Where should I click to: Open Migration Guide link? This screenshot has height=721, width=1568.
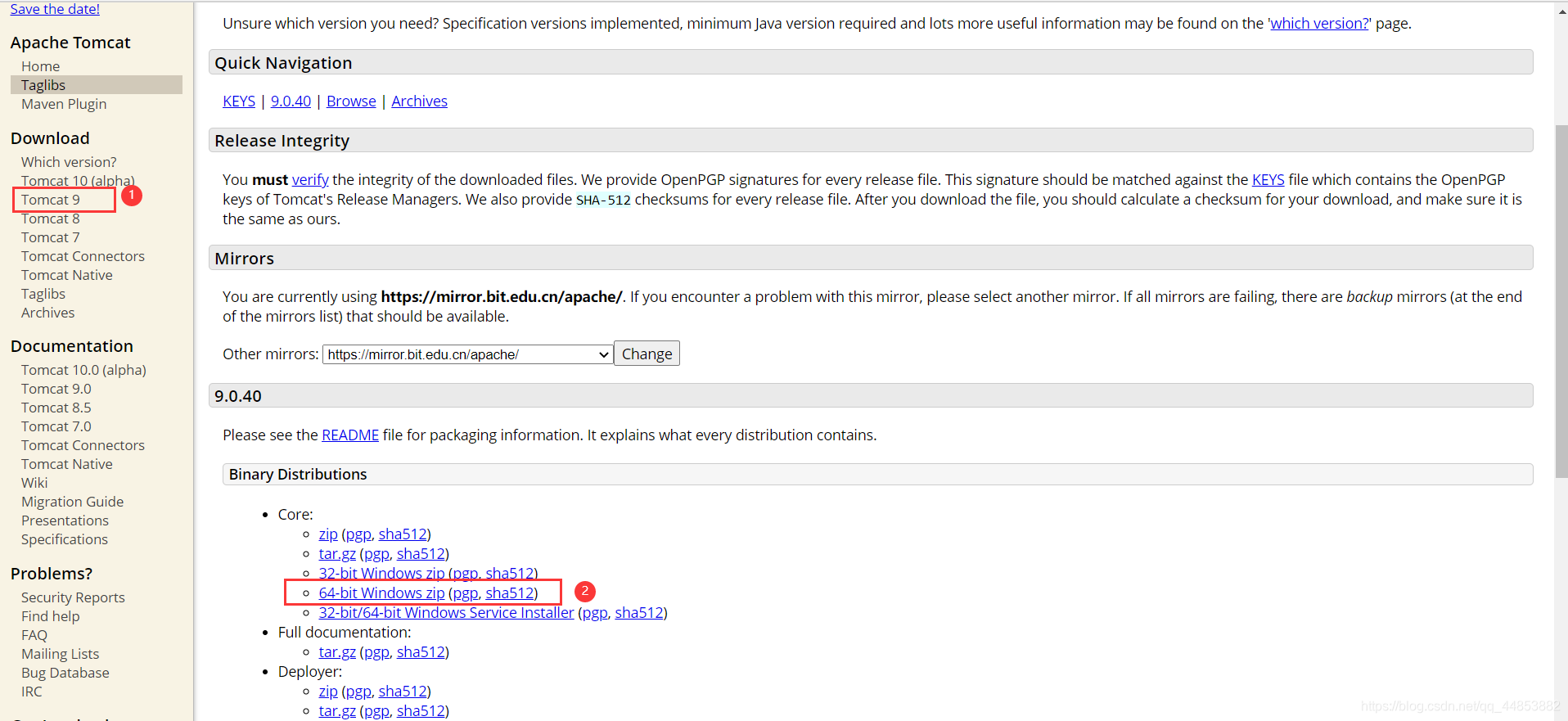tap(72, 502)
